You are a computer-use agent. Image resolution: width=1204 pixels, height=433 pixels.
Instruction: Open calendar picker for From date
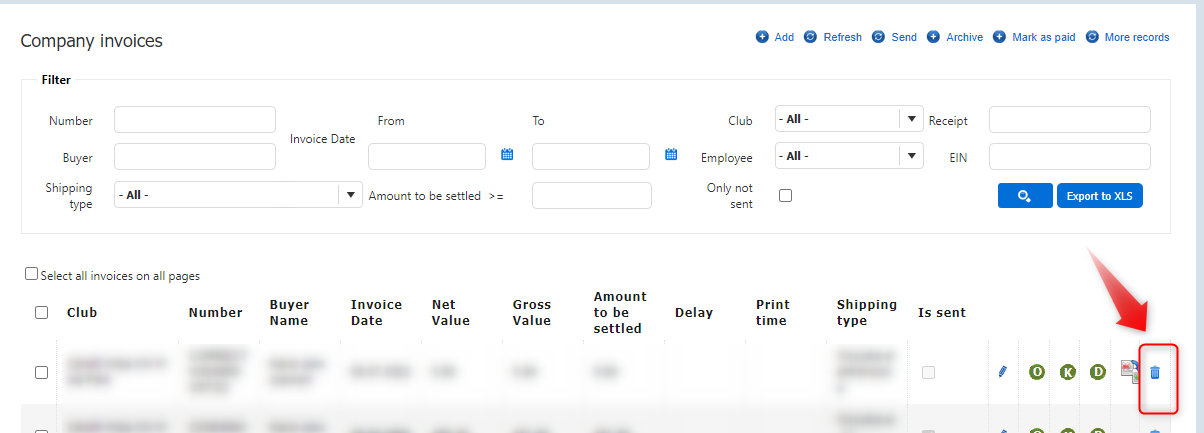point(507,155)
